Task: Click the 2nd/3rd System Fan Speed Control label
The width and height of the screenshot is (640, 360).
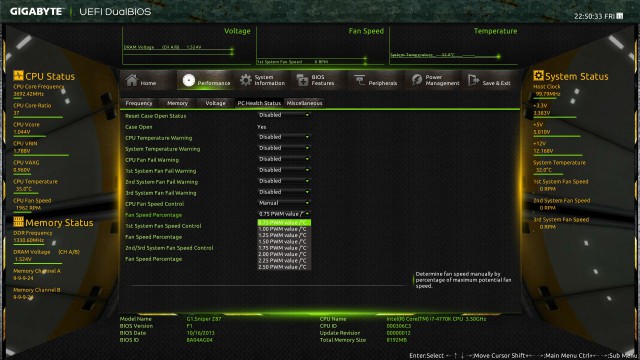Action: coord(169,248)
